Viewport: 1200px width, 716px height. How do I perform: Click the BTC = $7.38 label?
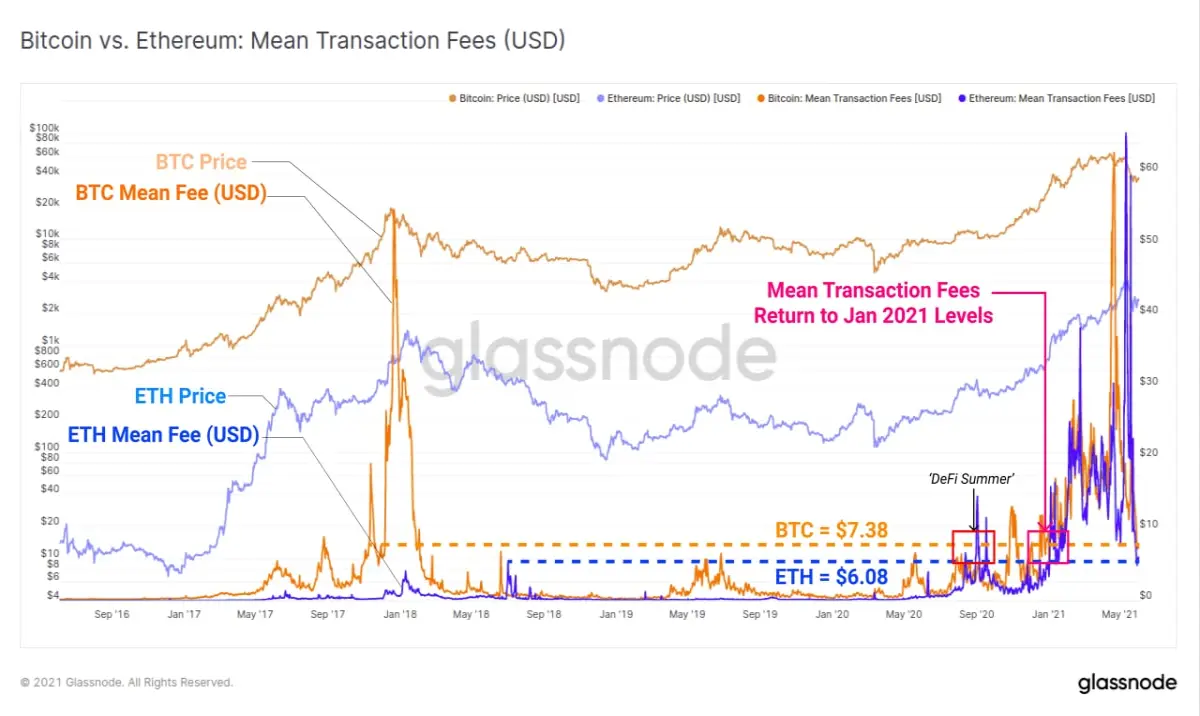(831, 530)
